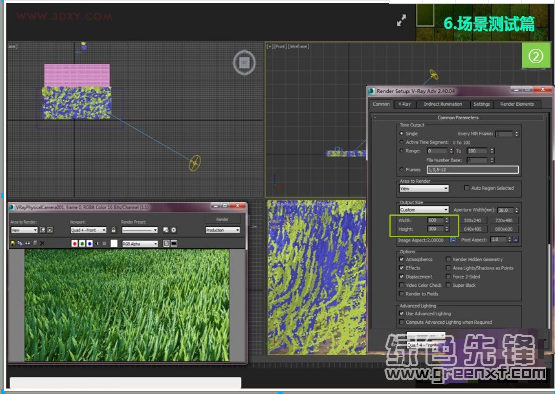Select the Range radio button
Screen dimensions: 555x394
click(x=402, y=151)
